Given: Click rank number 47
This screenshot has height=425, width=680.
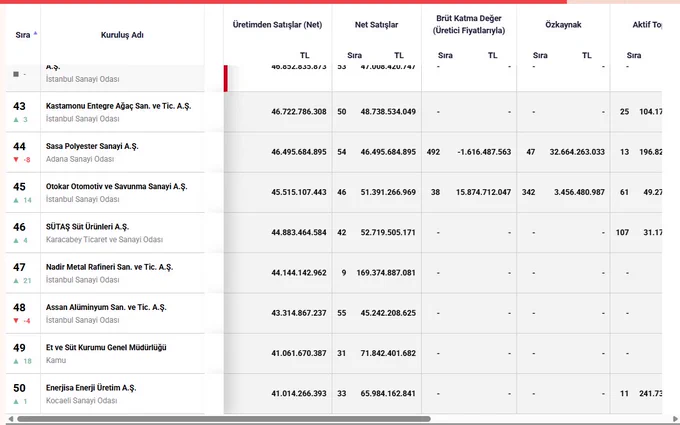Looking at the screenshot, I should click(19, 267).
